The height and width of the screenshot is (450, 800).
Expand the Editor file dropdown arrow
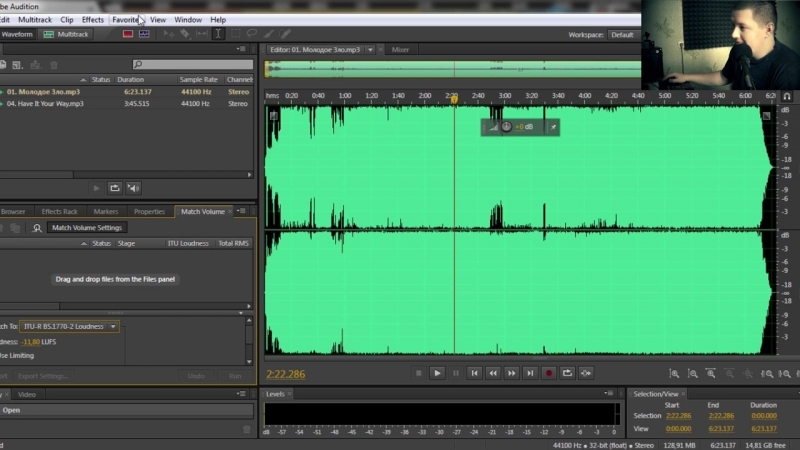(370, 49)
